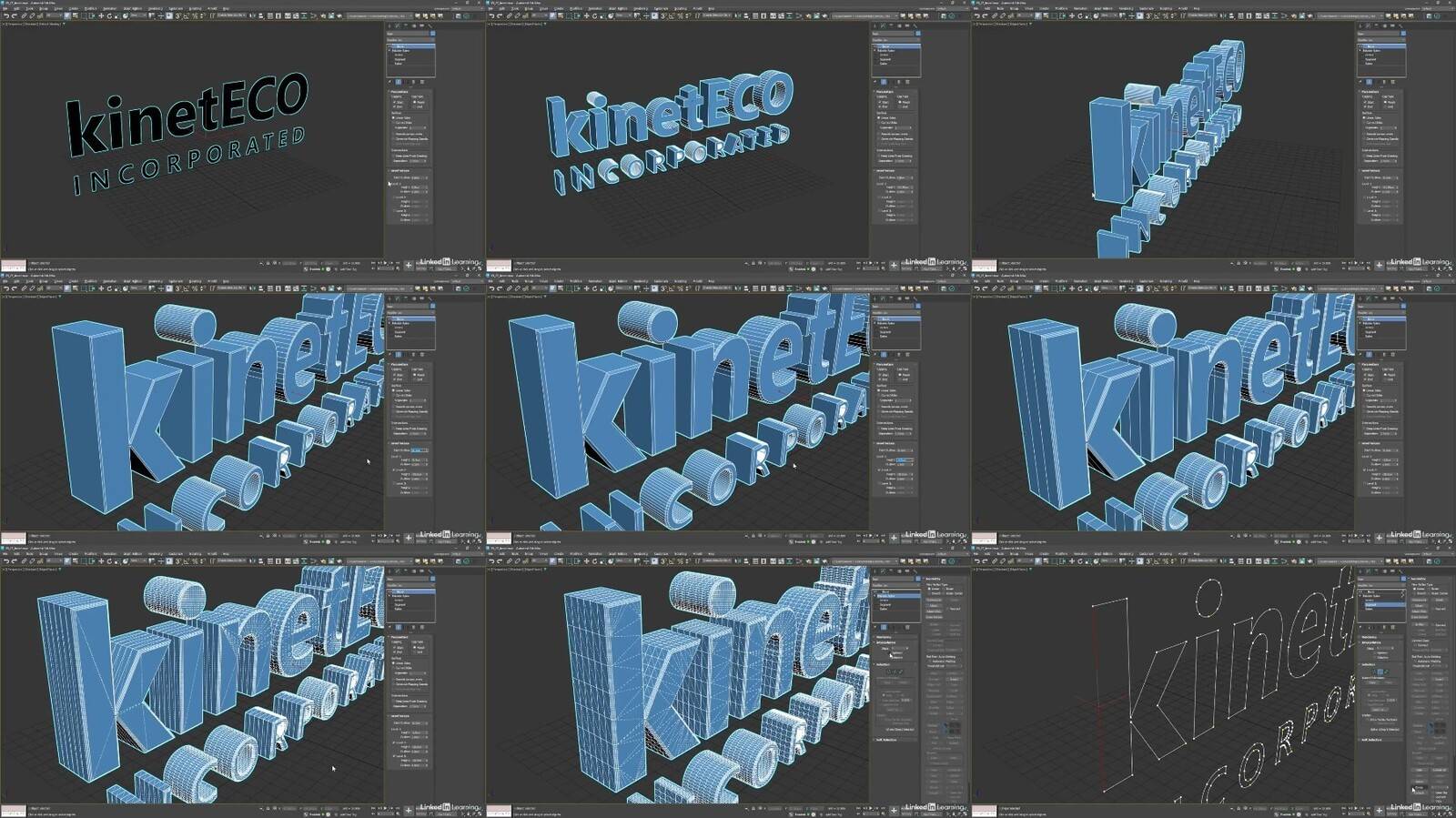Open Modifiers menu in the black flat-logo frame
This screenshot has width=1456, height=818.
click(91, 8)
